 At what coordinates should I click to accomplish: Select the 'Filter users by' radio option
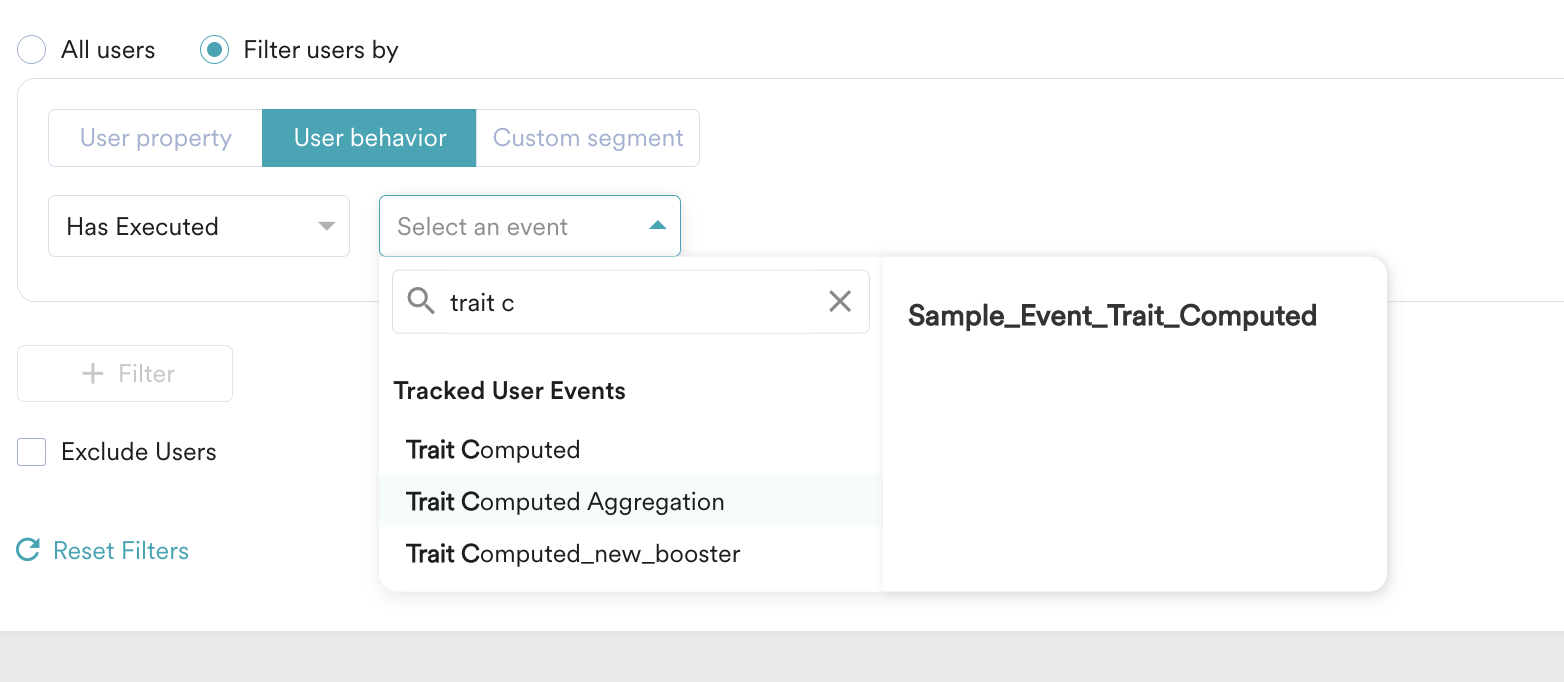coord(214,49)
